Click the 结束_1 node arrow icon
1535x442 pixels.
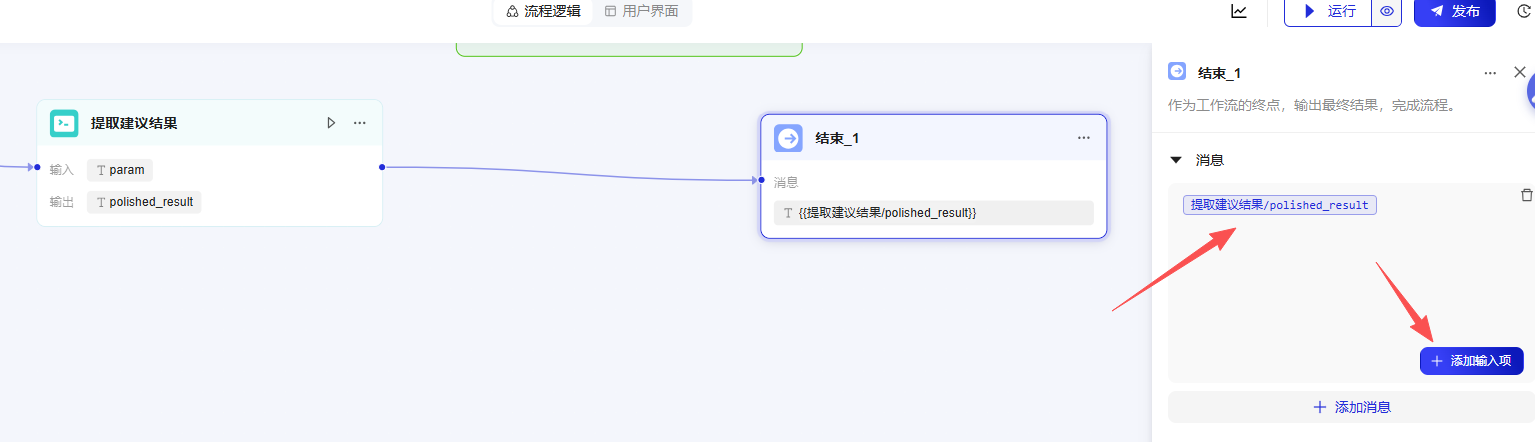point(788,138)
